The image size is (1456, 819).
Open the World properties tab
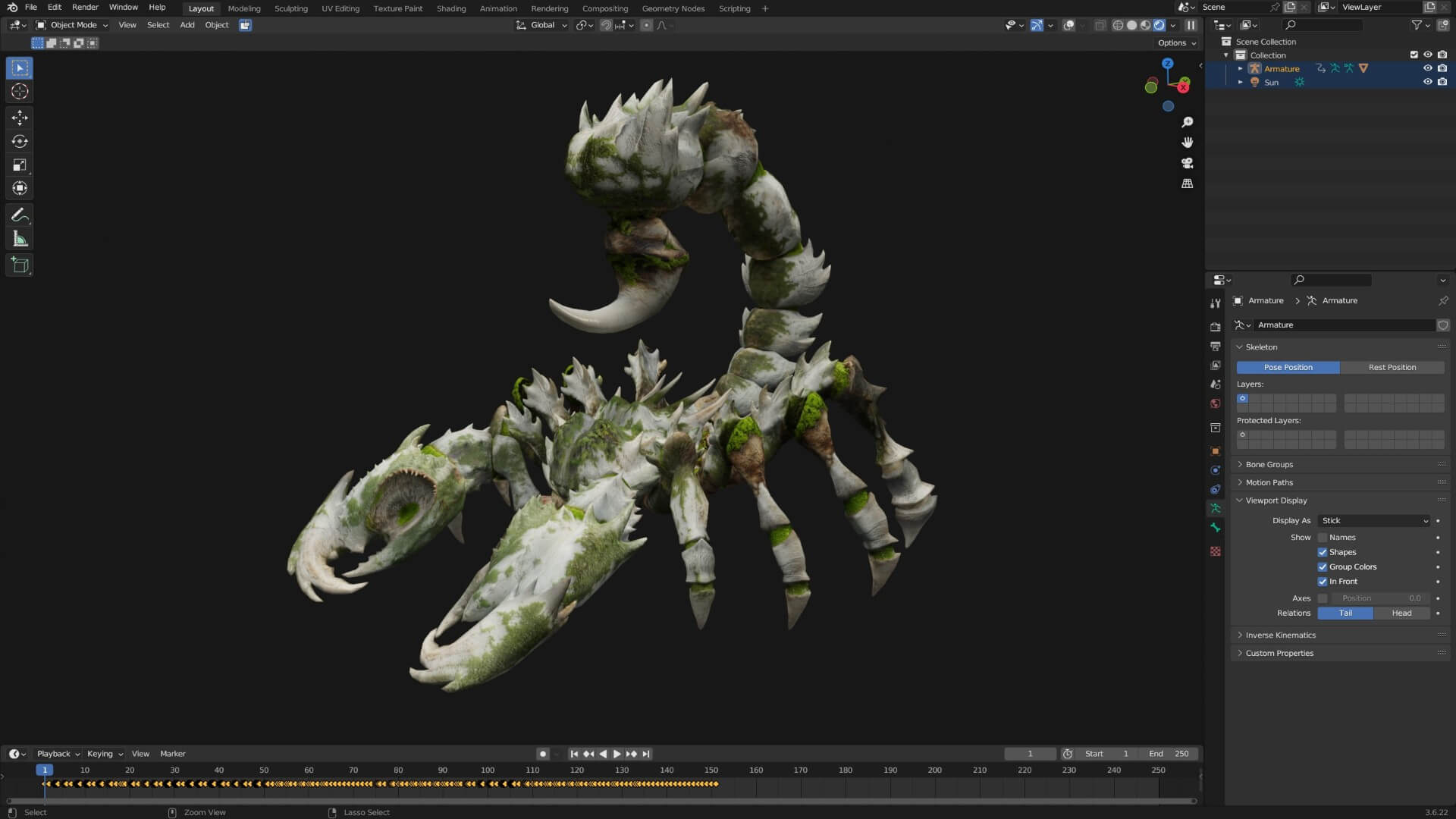pos(1216,403)
